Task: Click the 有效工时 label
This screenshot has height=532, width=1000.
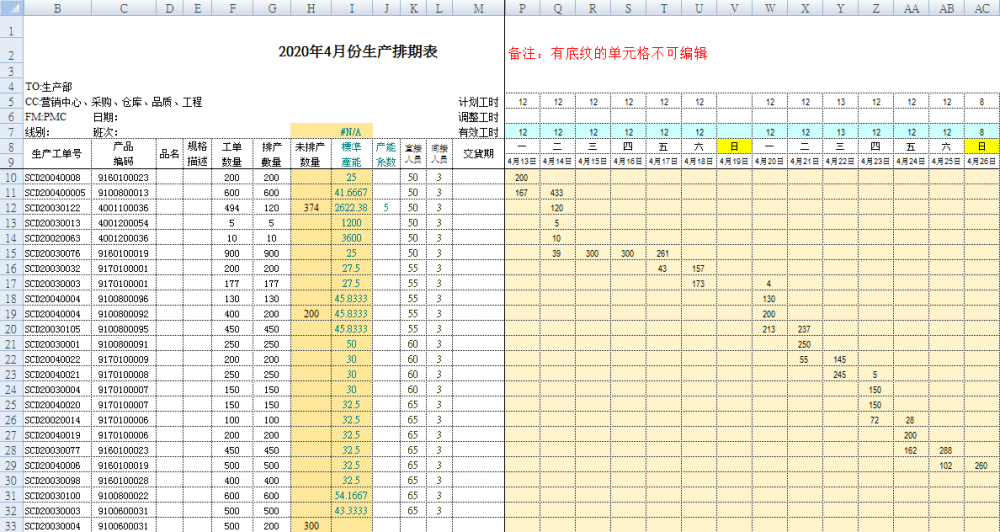Action: click(x=478, y=133)
